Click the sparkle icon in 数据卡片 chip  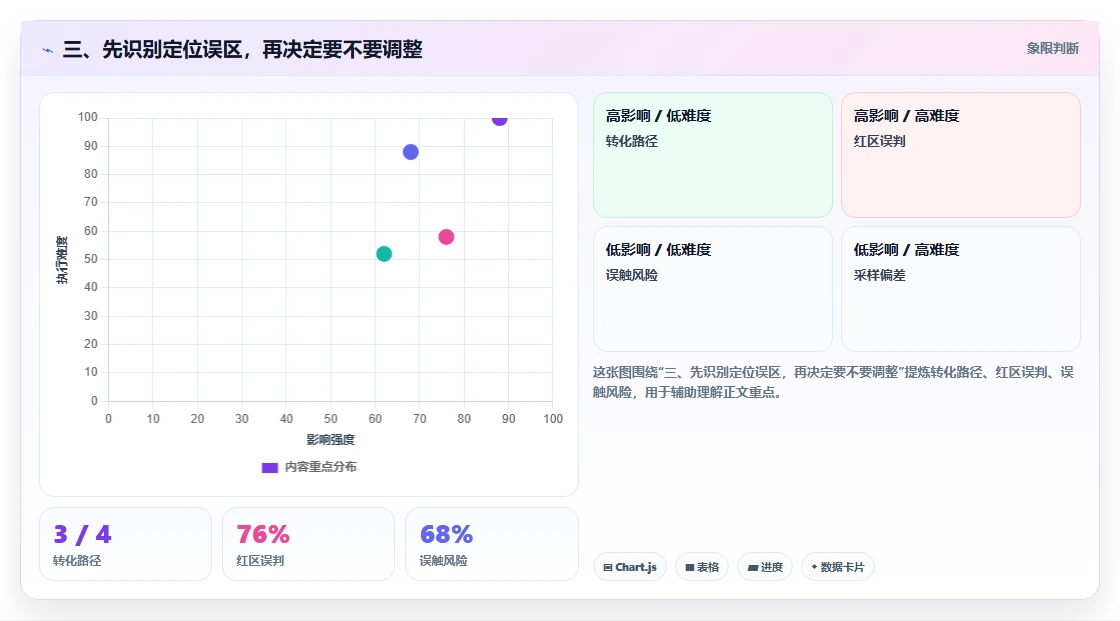click(814, 567)
